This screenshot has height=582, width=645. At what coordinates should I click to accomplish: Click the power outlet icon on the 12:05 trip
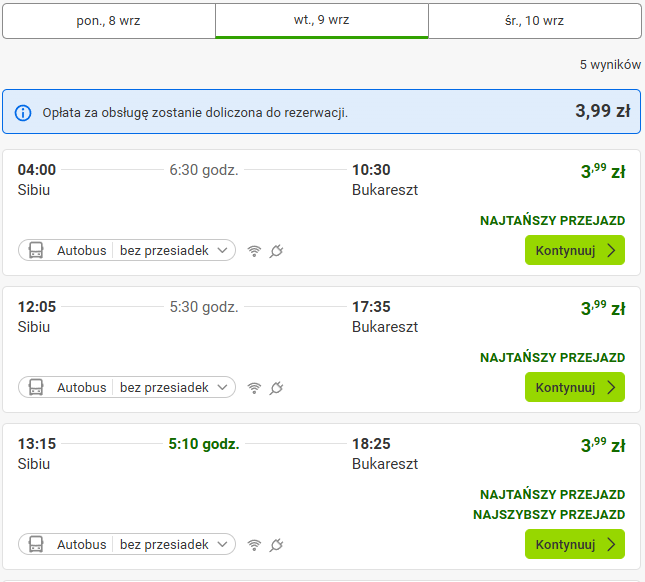(x=276, y=387)
